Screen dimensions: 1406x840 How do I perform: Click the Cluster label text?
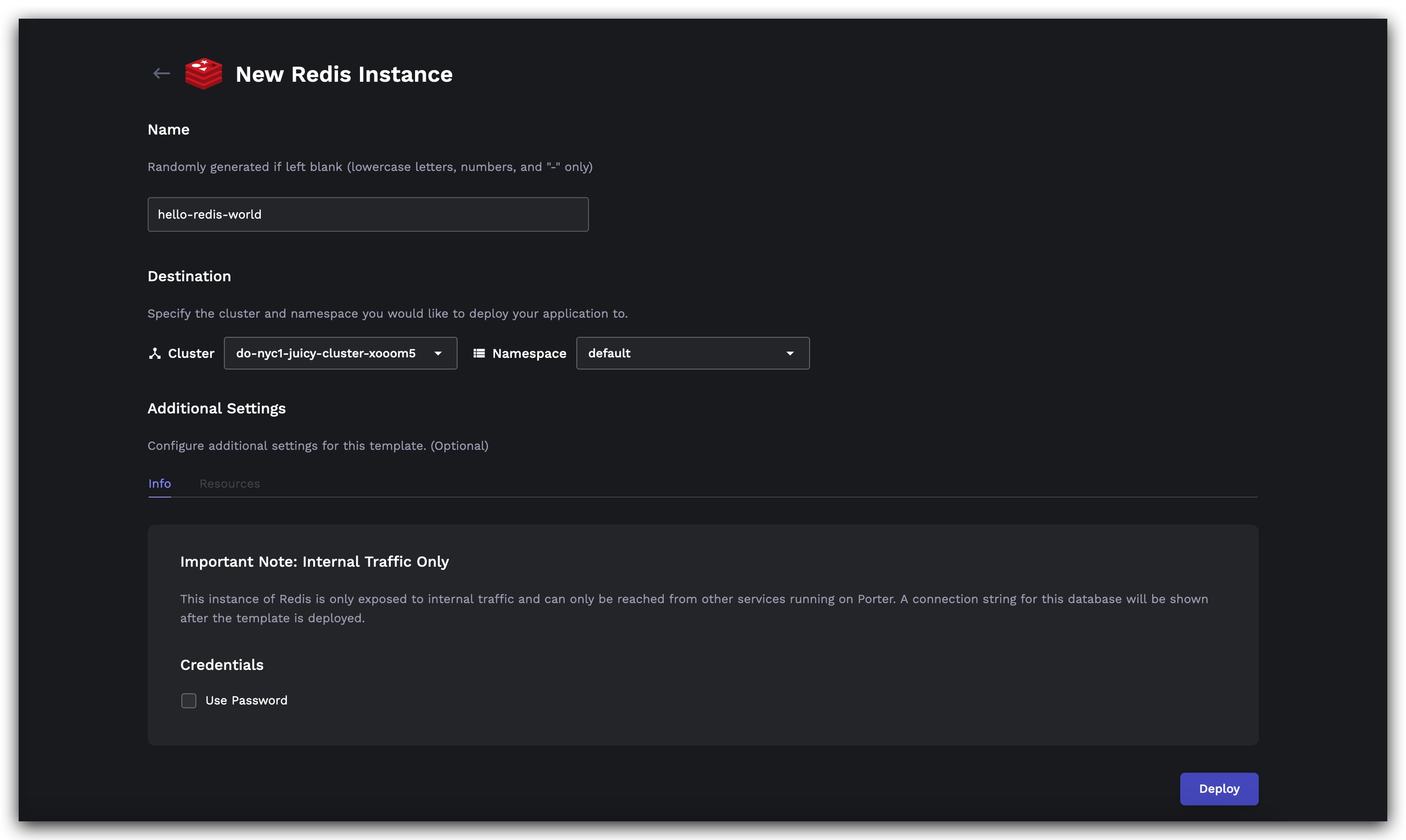tap(191, 353)
